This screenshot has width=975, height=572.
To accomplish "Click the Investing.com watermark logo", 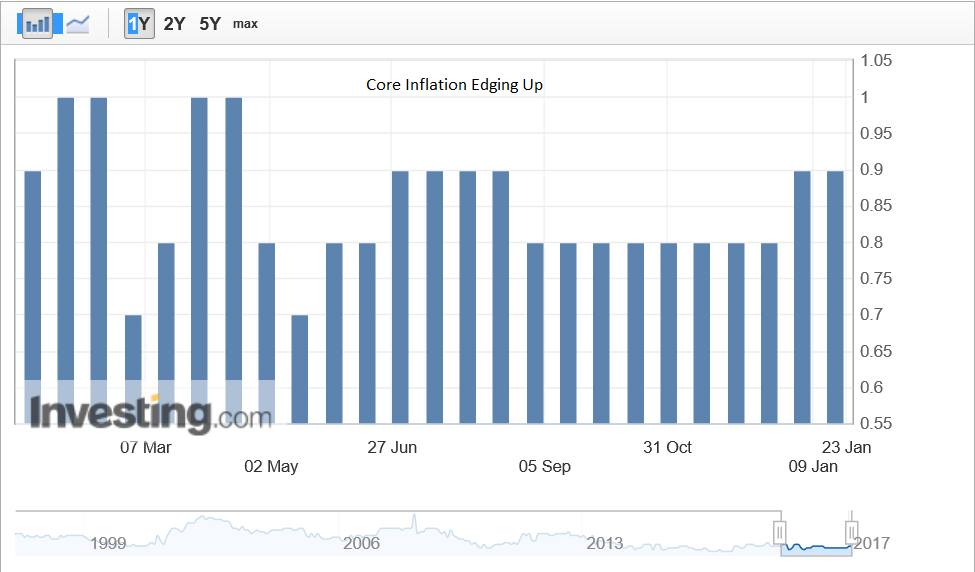I will coord(150,412).
